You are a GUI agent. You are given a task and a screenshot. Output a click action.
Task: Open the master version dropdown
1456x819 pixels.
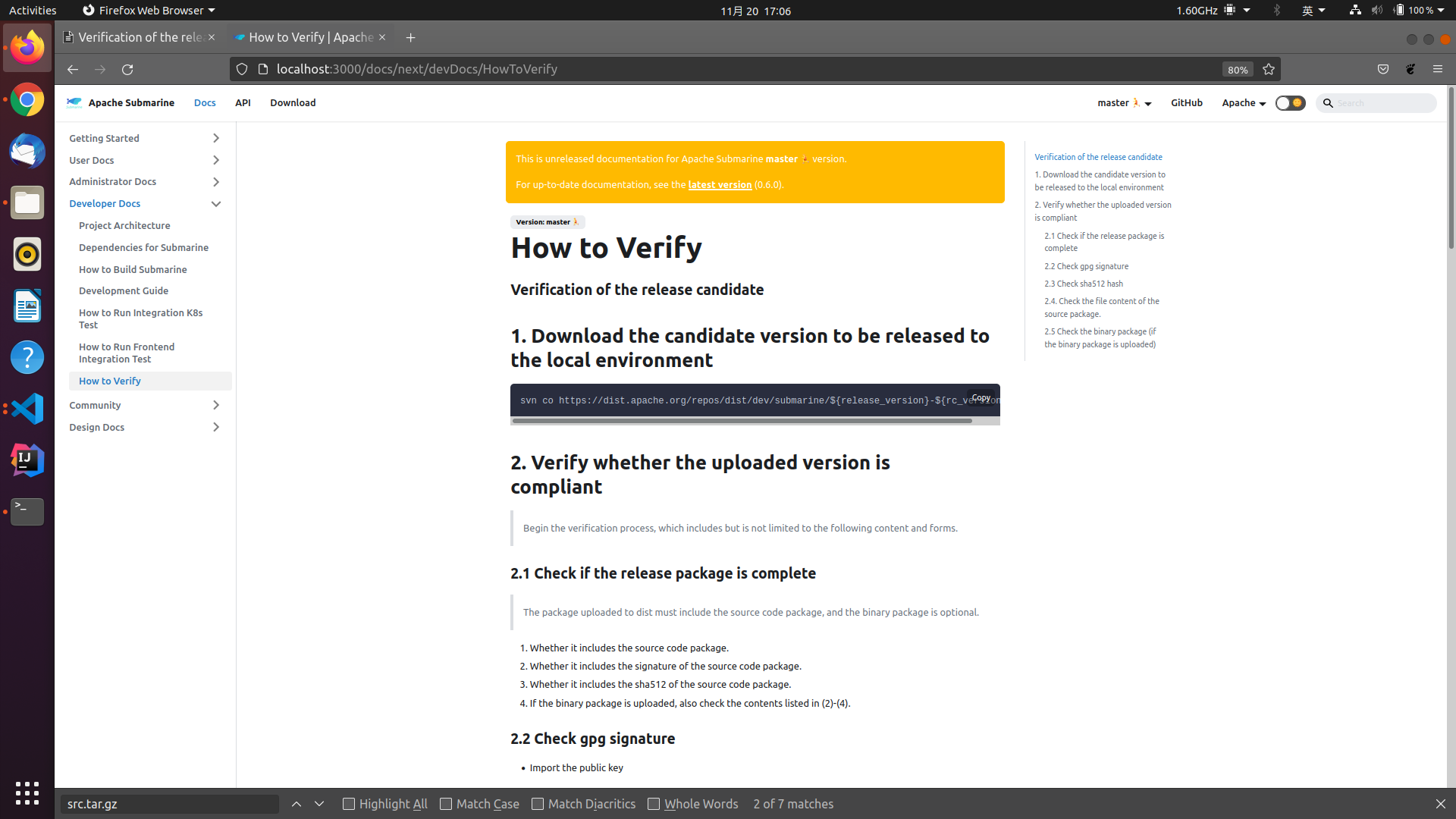(1124, 102)
